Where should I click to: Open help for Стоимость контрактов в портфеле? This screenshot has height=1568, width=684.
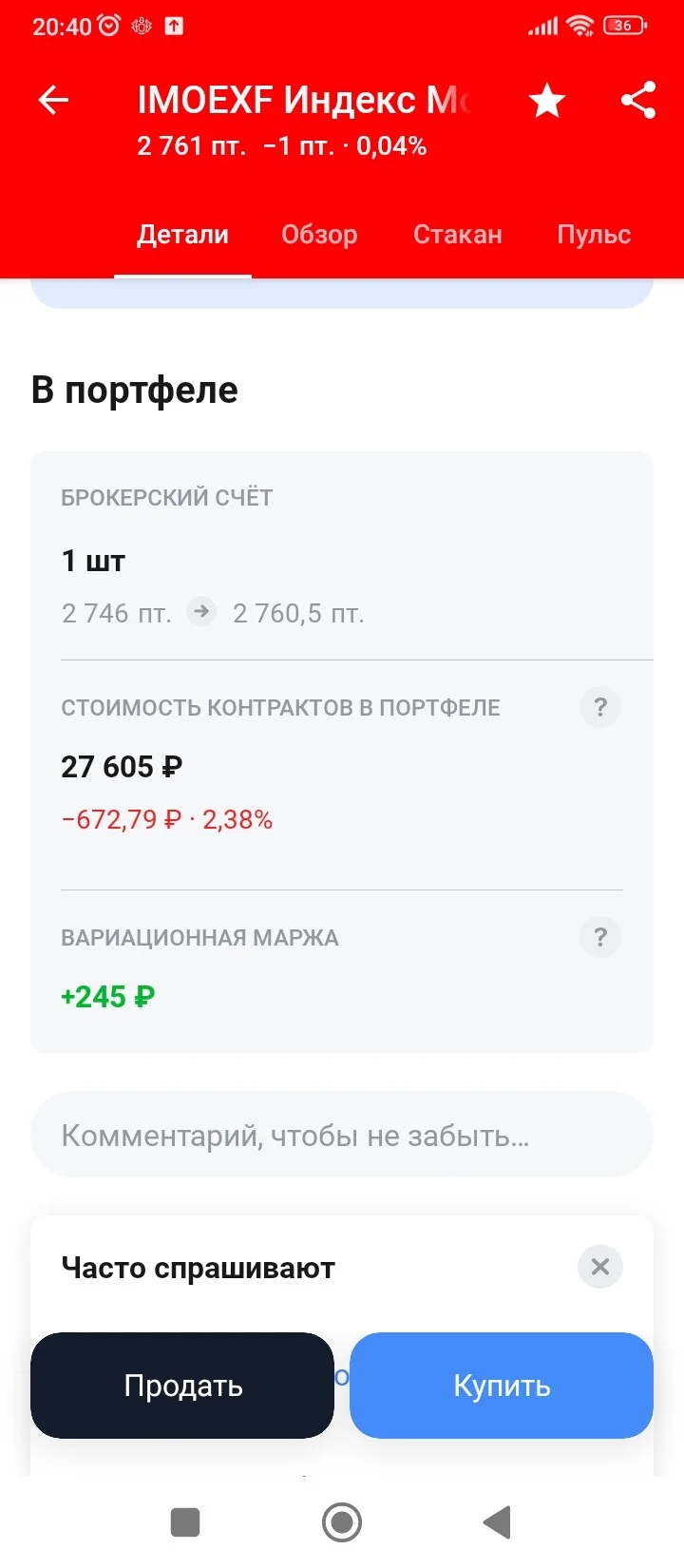tap(600, 707)
